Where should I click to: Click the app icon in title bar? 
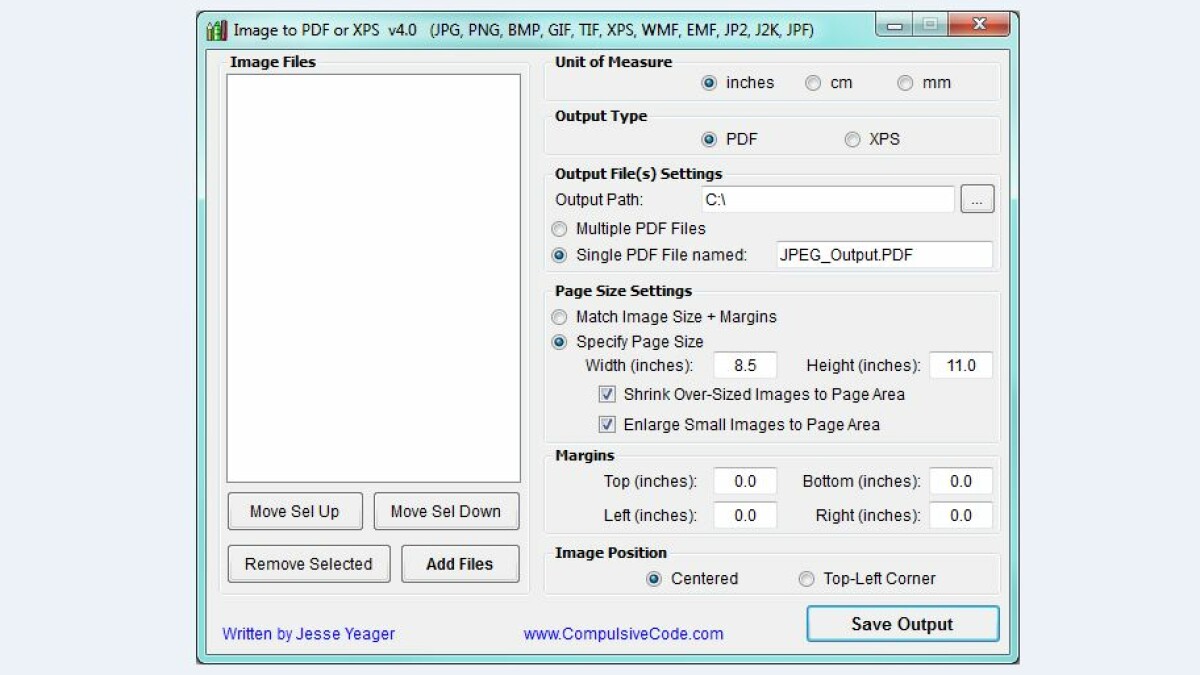pos(216,29)
